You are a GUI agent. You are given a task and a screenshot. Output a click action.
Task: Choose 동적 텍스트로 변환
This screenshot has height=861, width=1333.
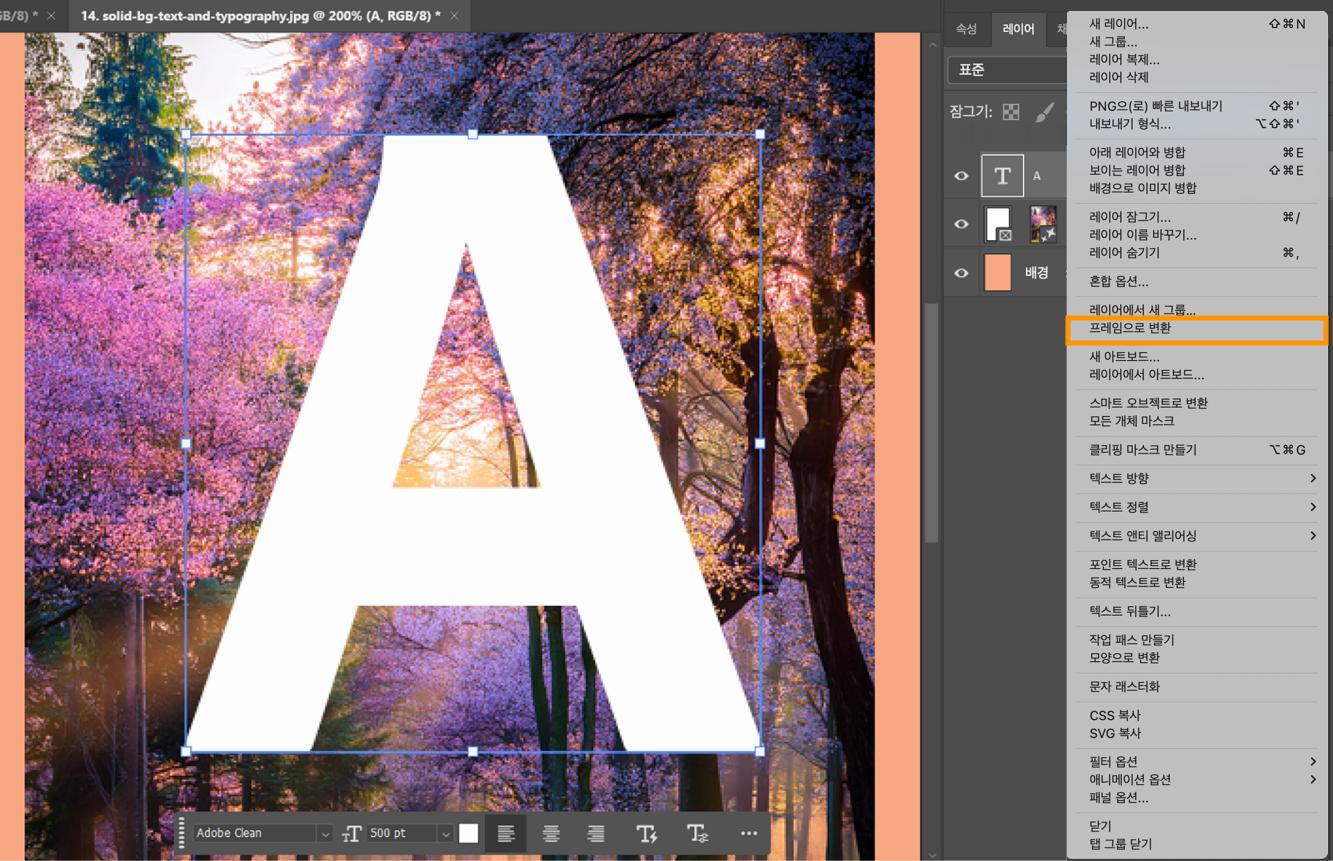[x=1198, y=583]
